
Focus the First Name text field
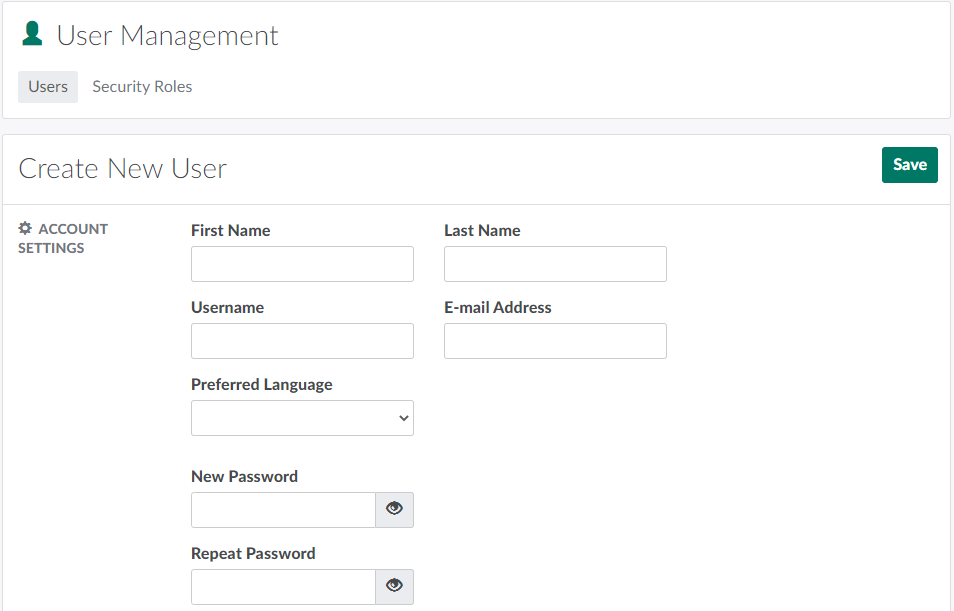[x=302, y=264]
